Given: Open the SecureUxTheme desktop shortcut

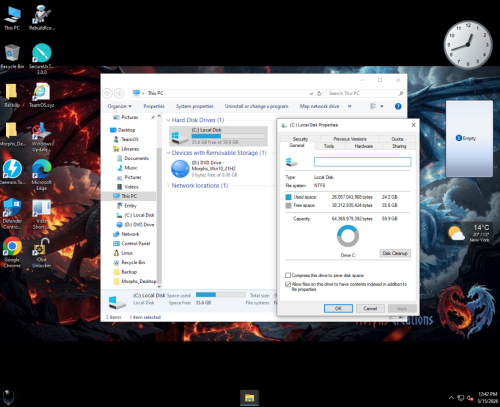Looking at the screenshot, I should point(41,59).
